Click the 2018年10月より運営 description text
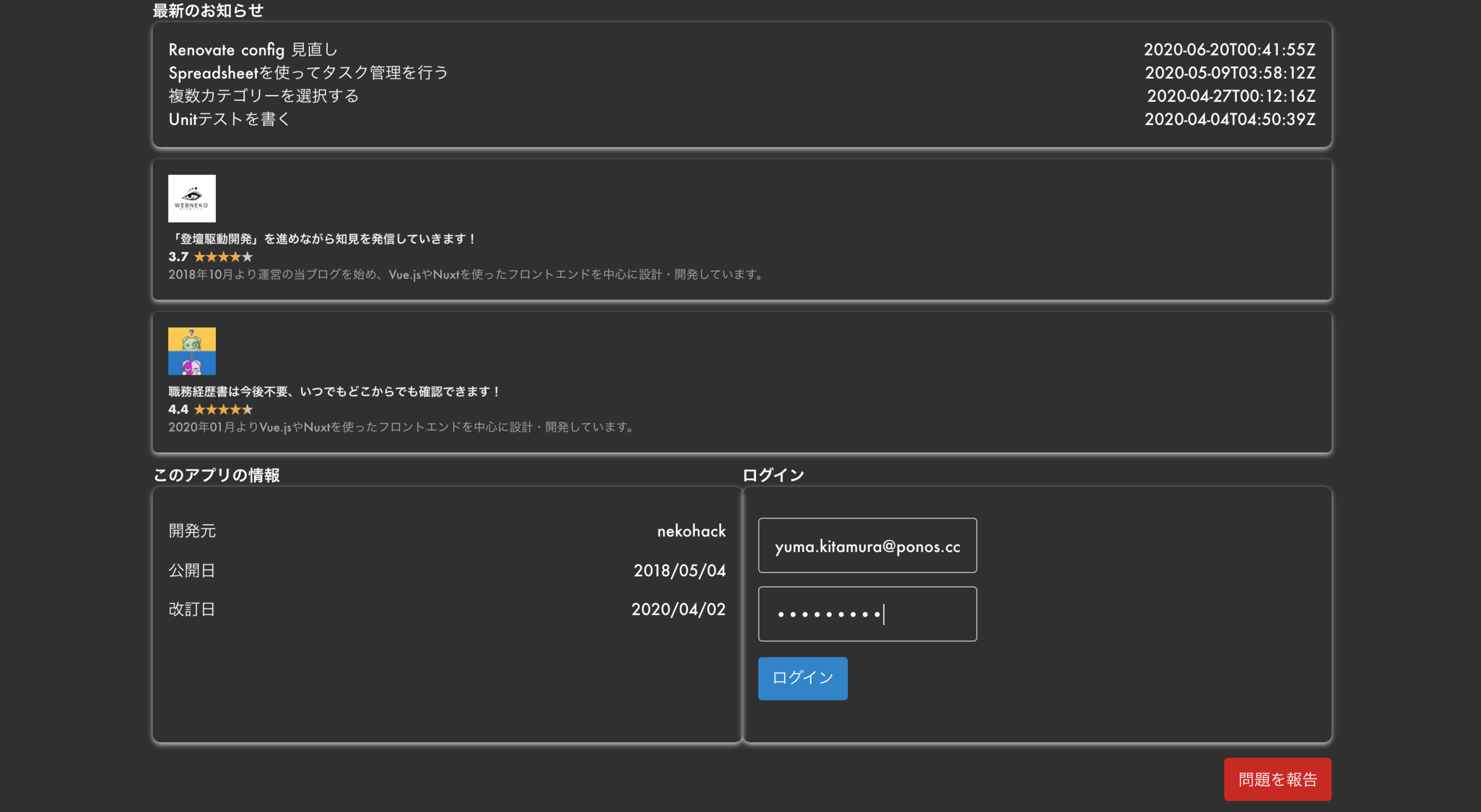Viewport: 1481px width, 812px height. (x=466, y=274)
